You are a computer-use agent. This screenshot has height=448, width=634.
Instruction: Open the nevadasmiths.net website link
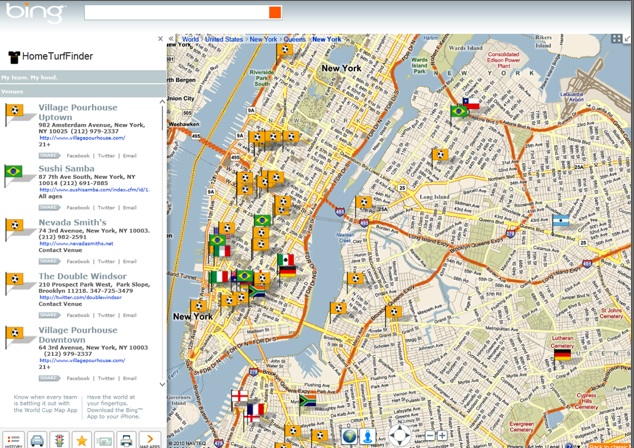(76, 243)
